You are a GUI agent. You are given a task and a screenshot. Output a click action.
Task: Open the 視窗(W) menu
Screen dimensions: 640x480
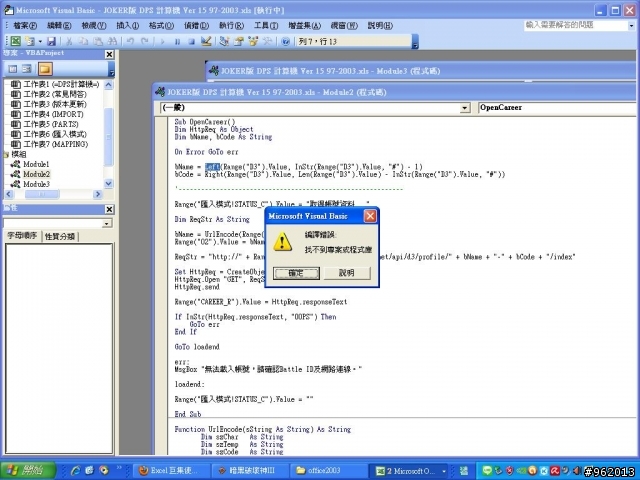coord(344,26)
